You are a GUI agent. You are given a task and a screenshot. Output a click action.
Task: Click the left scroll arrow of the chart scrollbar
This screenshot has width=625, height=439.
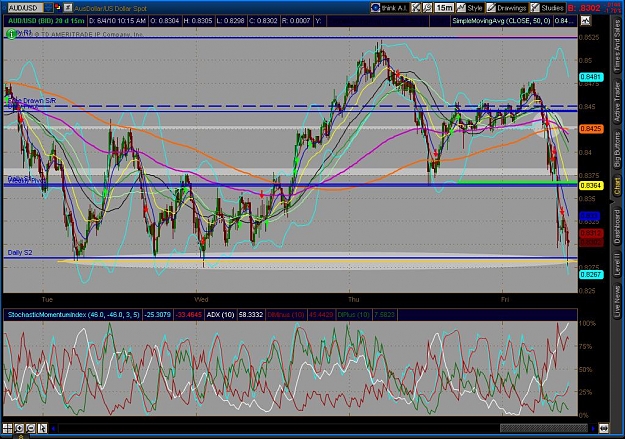tap(53, 429)
